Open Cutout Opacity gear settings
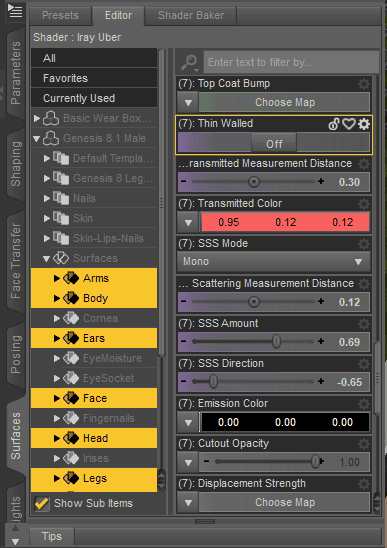The width and height of the screenshot is (387, 548). [x=364, y=444]
